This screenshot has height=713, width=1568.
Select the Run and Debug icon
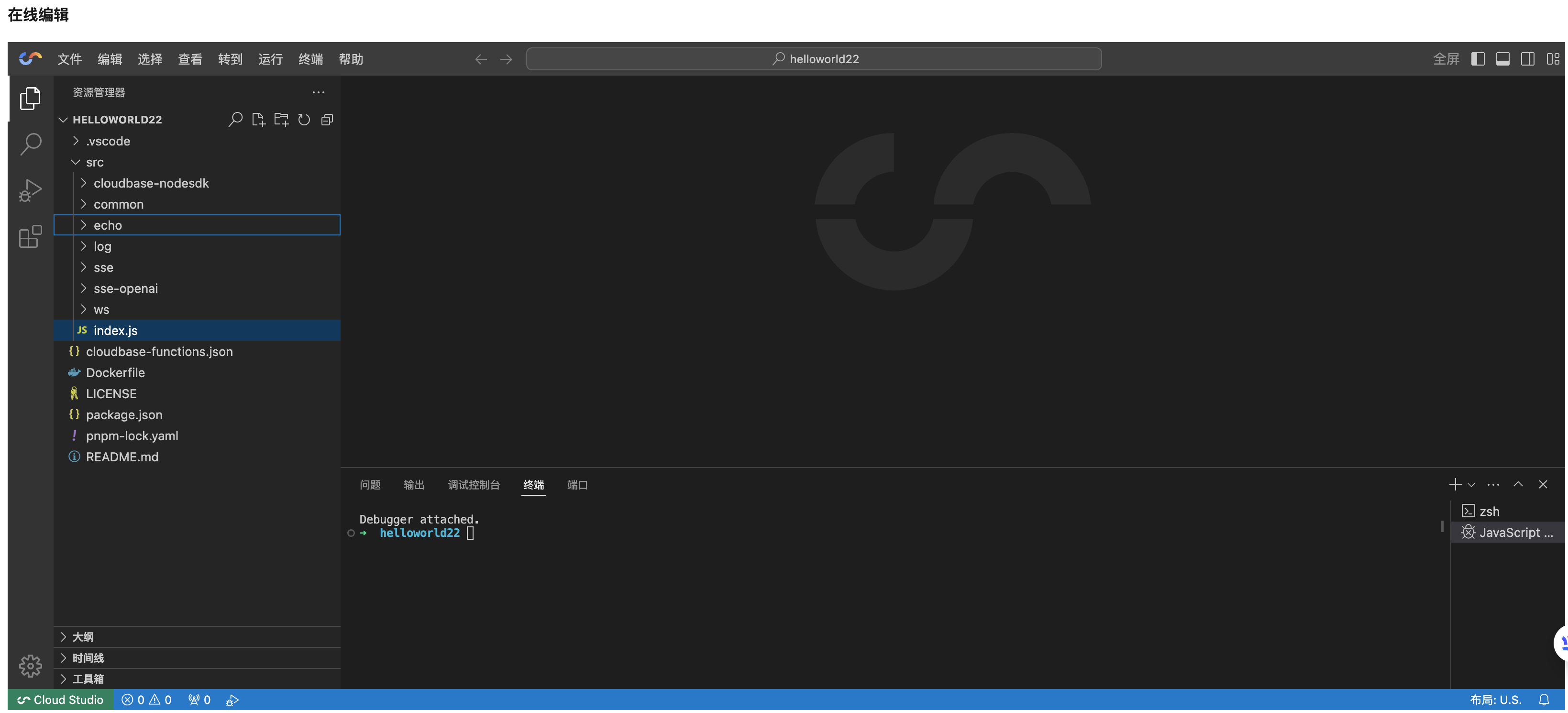(30, 190)
